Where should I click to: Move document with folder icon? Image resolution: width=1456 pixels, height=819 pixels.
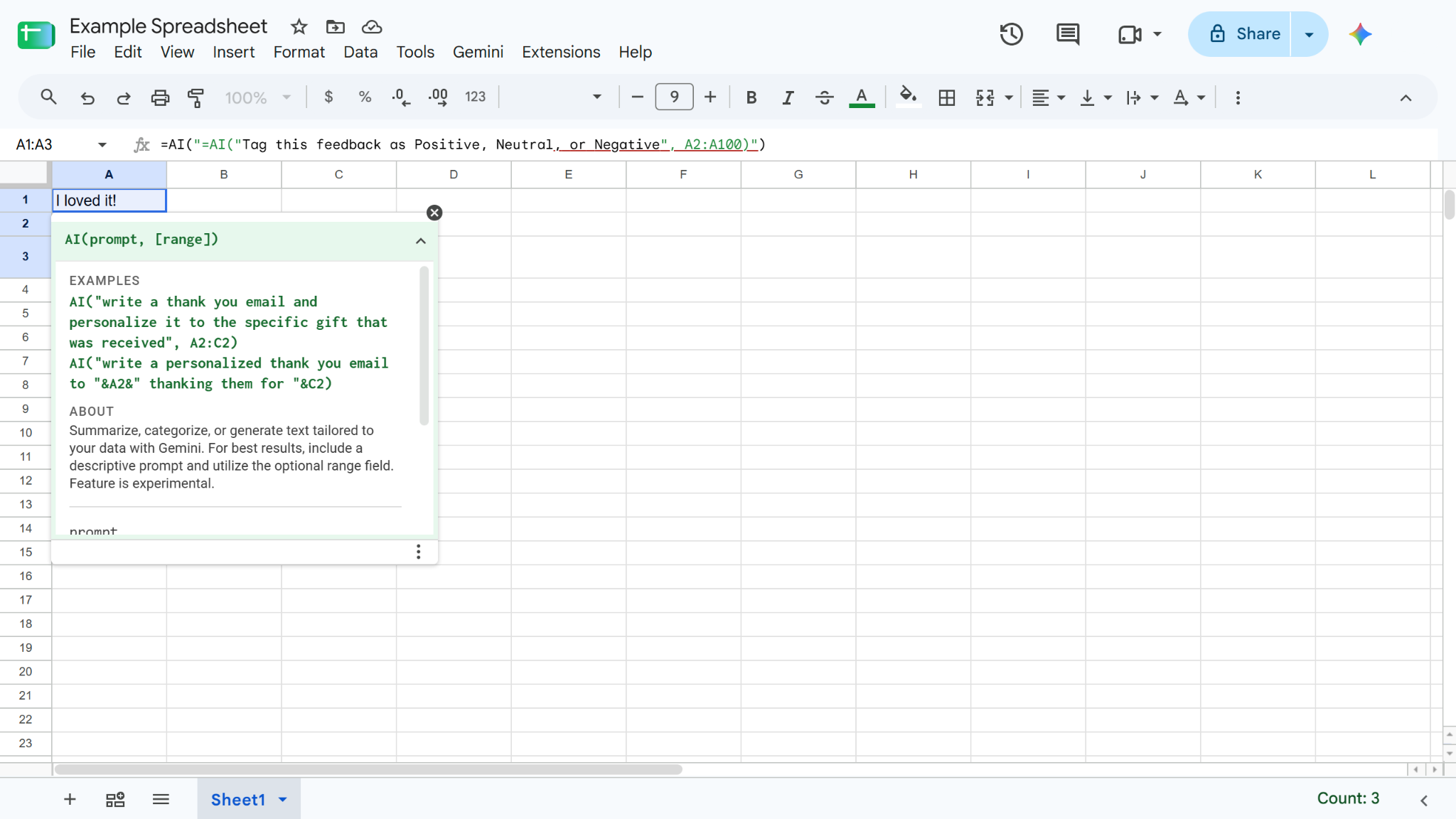coord(335,27)
